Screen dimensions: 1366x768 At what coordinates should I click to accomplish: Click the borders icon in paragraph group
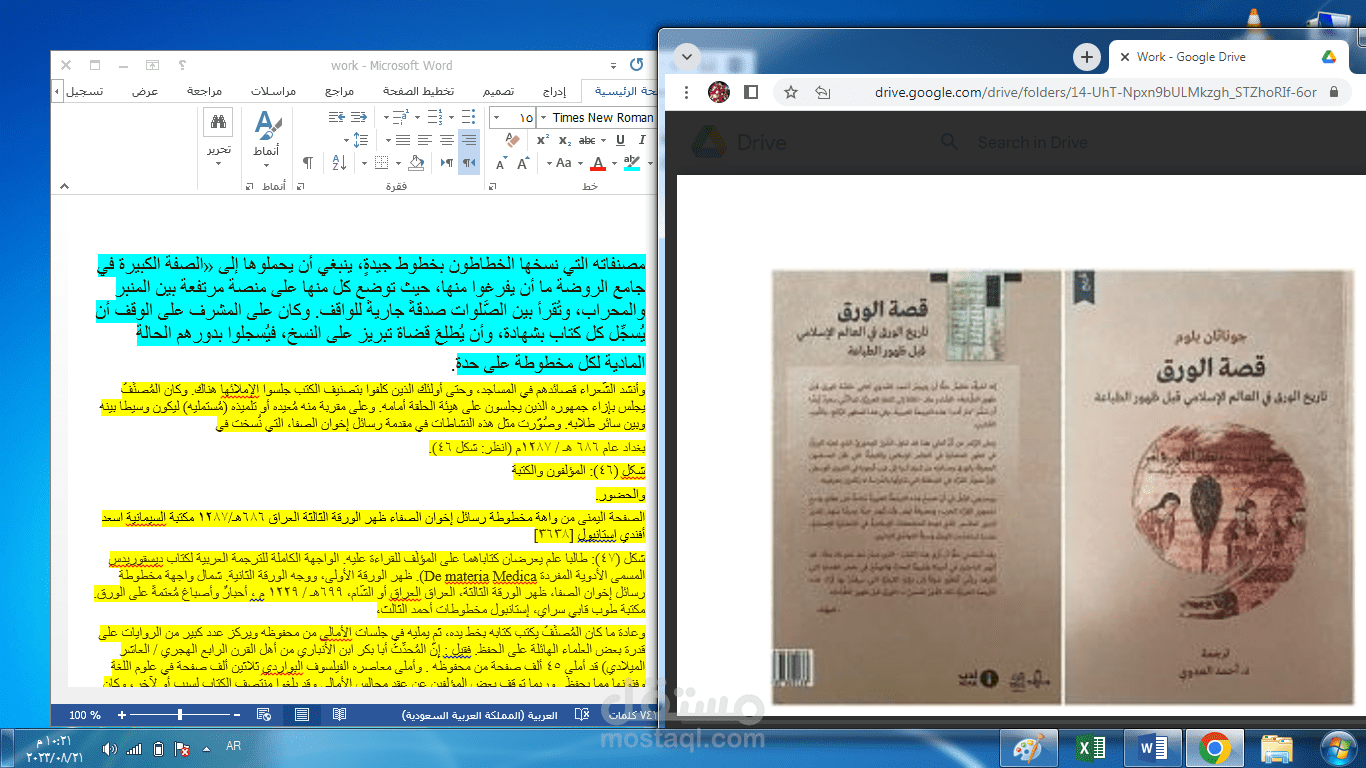pos(381,163)
